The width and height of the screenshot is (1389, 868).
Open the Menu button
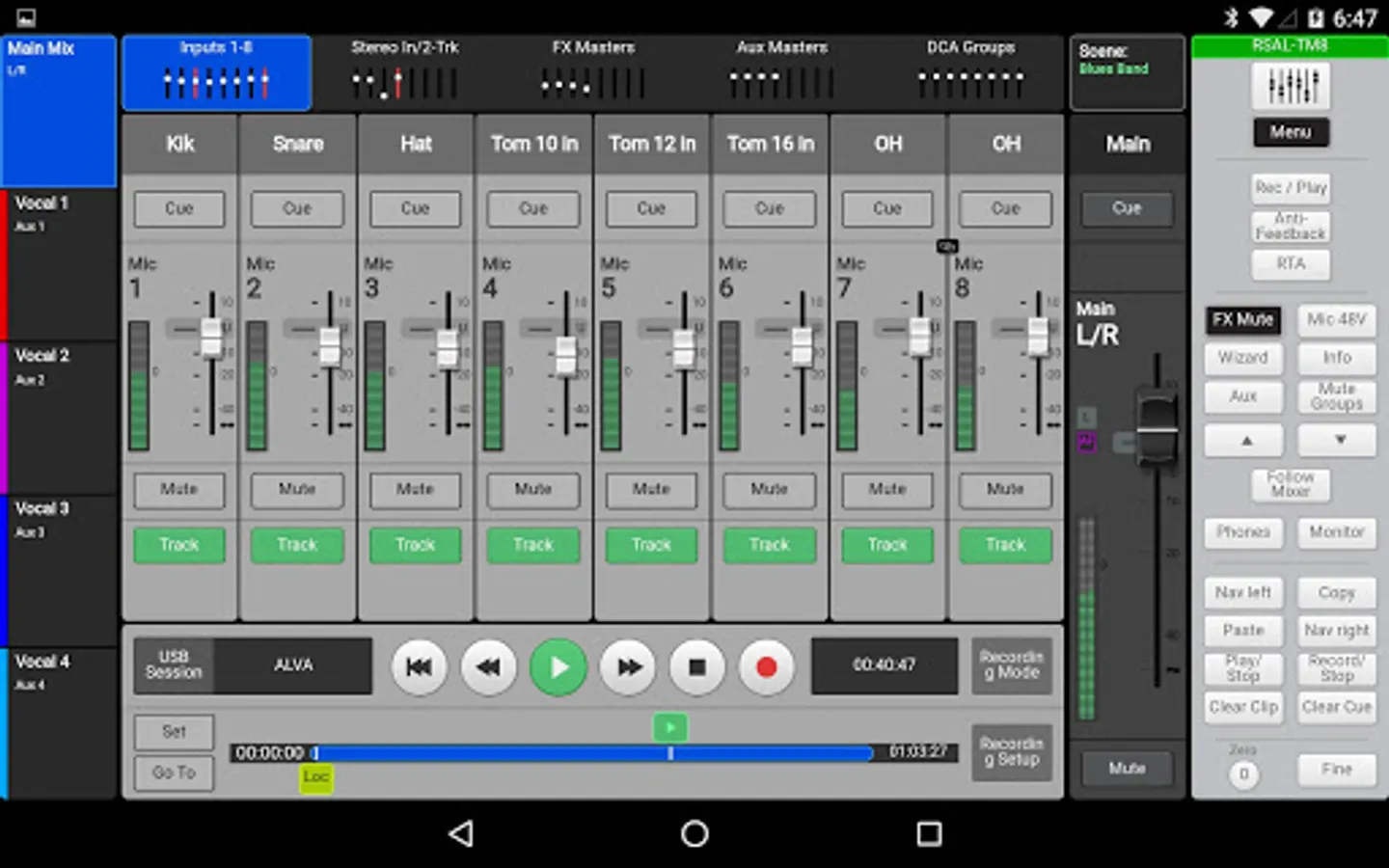click(x=1291, y=132)
